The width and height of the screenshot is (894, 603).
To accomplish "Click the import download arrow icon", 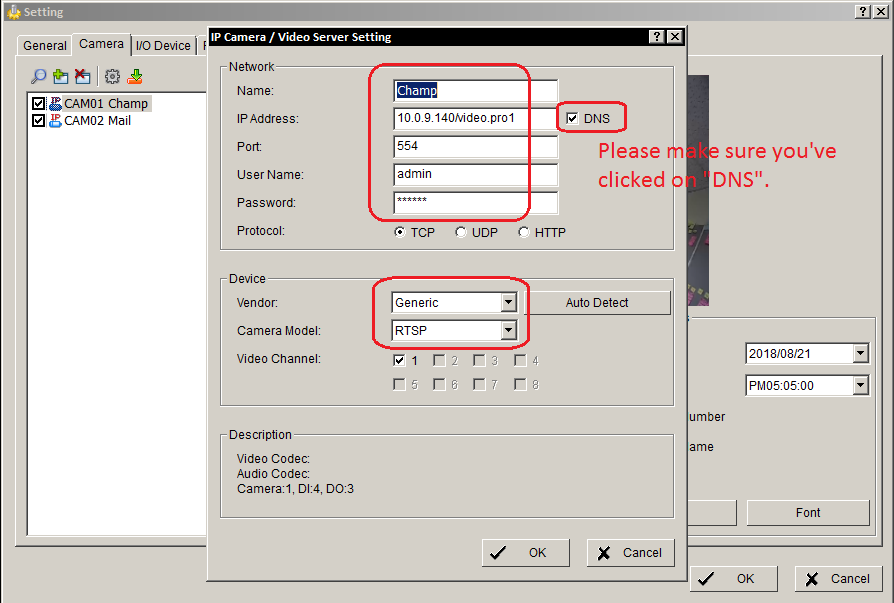I will 135,76.
